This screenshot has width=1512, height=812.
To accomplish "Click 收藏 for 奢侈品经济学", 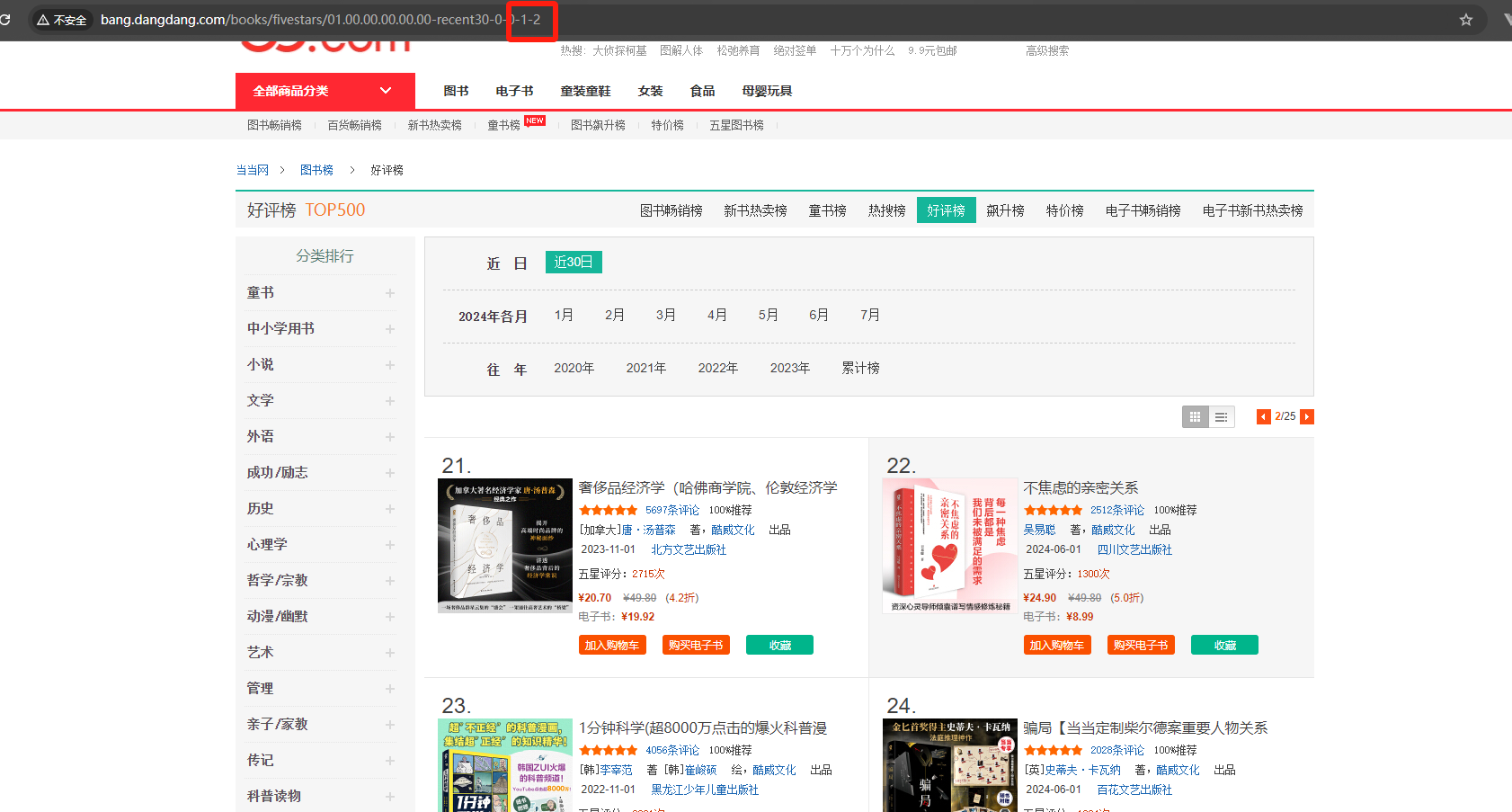I will pyautogui.click(x=779, y=645).
